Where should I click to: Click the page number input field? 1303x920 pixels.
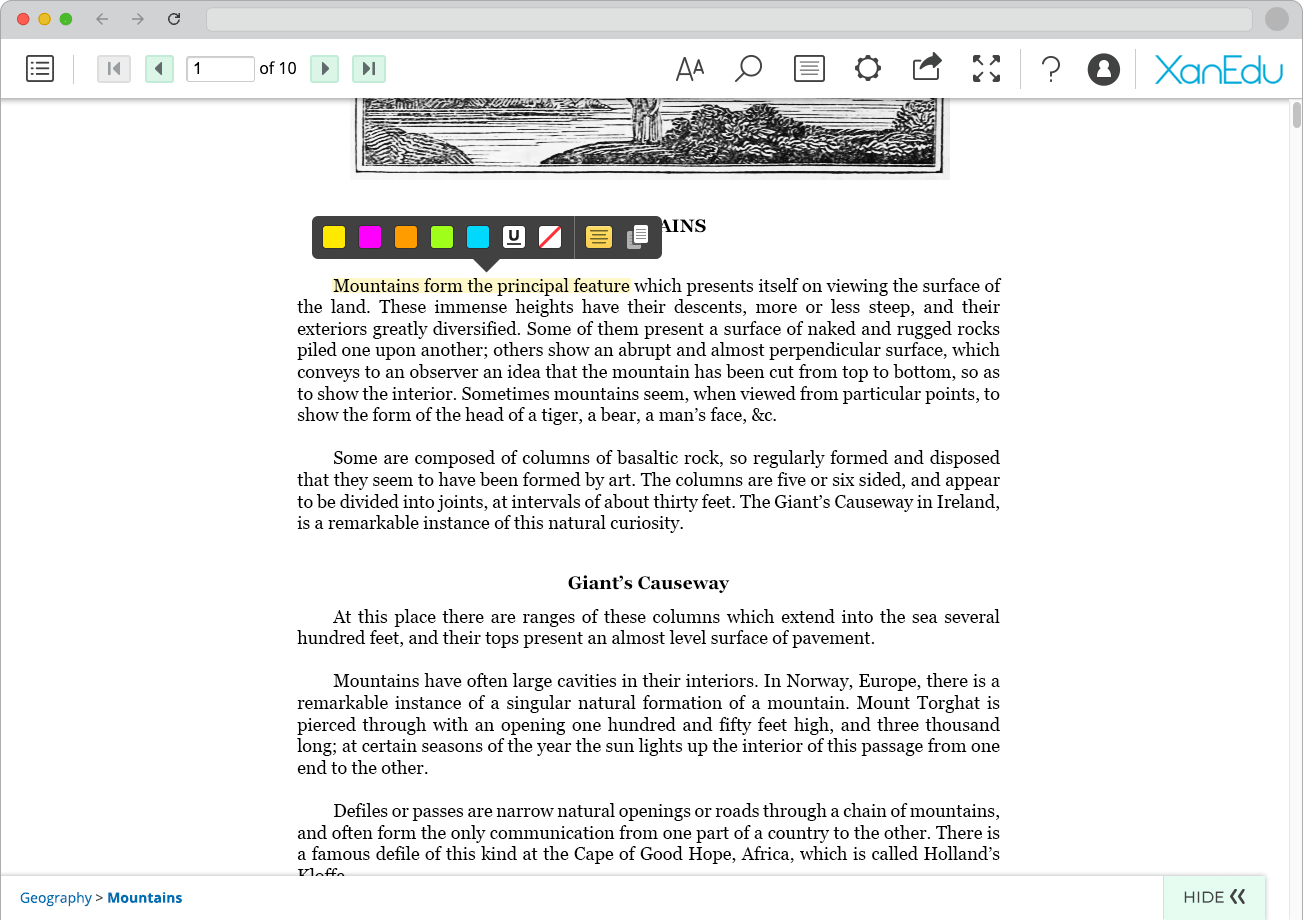pos(220,68)
